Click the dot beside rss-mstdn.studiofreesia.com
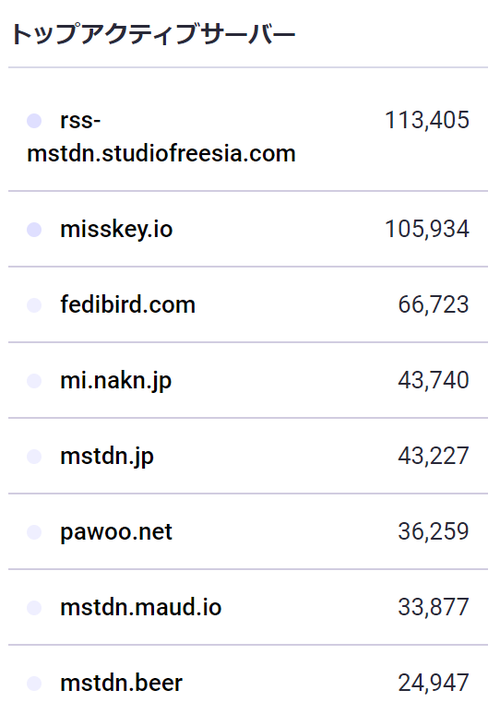This screenshot has height=714, width=500. coord(34,121)
